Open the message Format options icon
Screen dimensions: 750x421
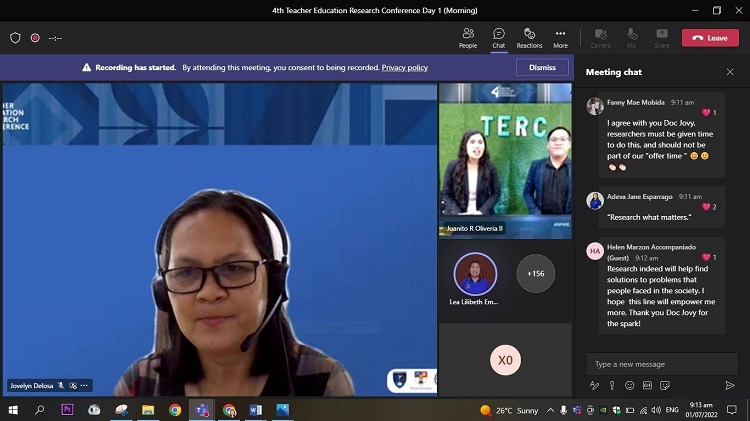594,385
